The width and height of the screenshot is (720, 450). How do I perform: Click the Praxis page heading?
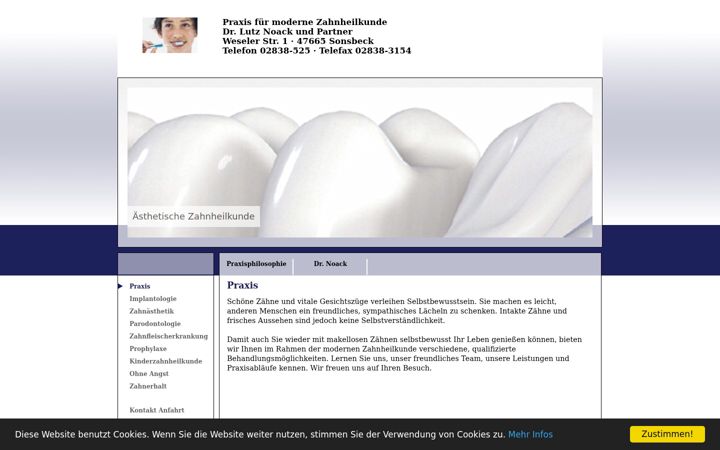click(242, 285)
